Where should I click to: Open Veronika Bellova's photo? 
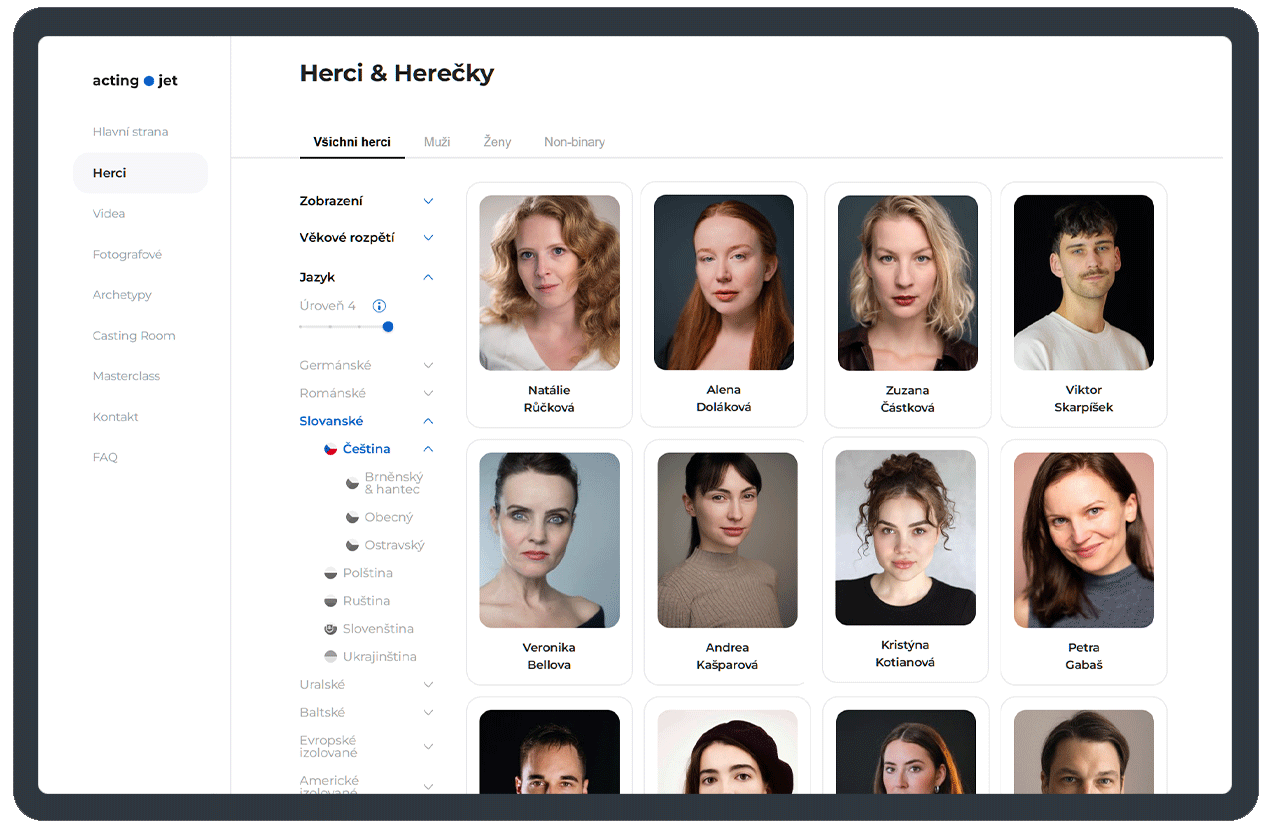click(x=549, y=540)
